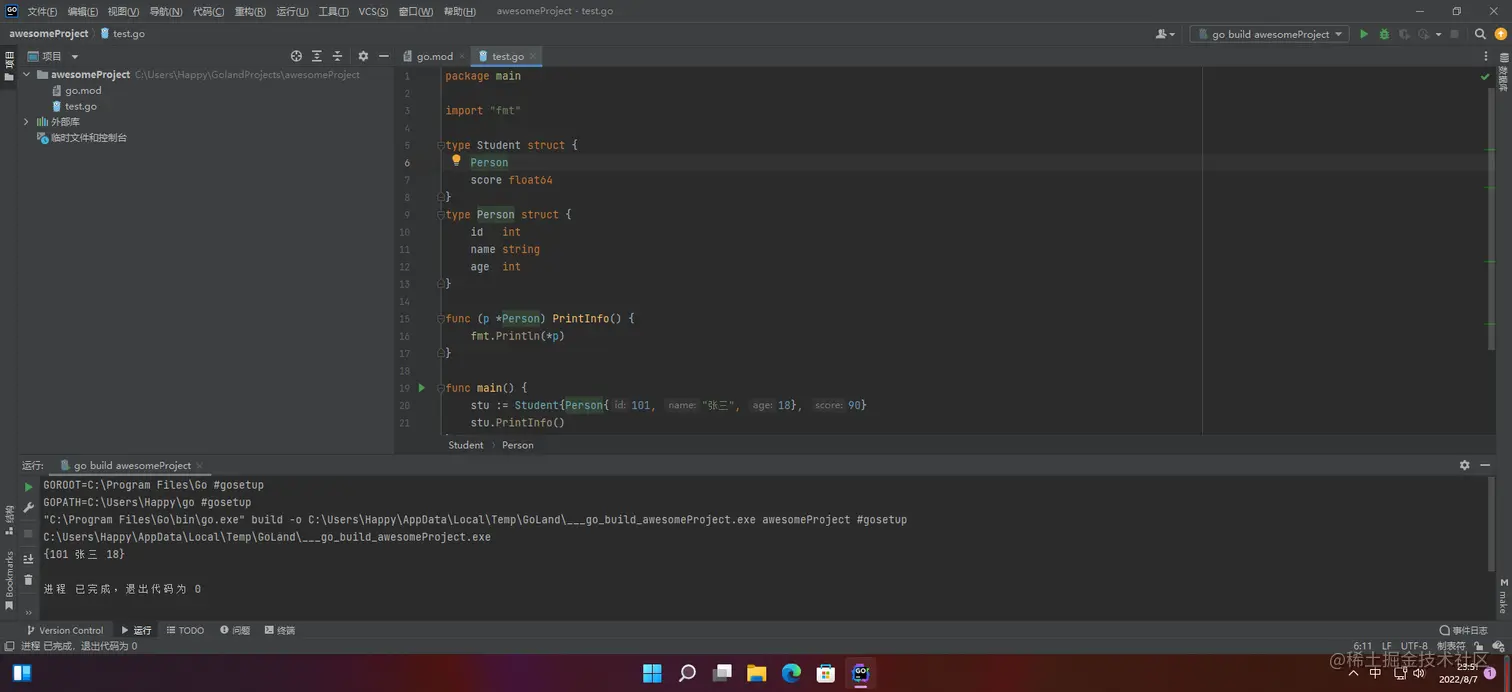Open the 事件日志 event log

point(1464,630)
